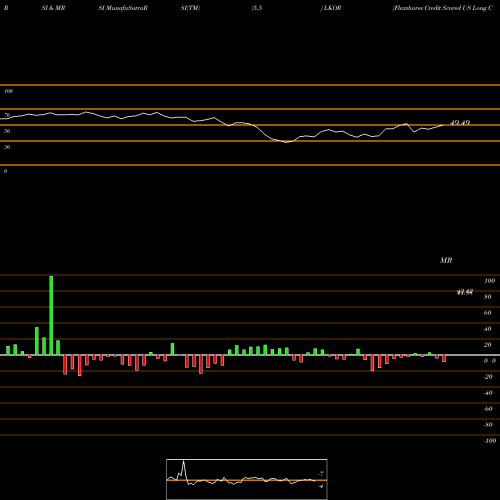Click the 'Flexshares Credit Scored US Long C' title
500x500 pixels.
pyautogui.click(x=443, y=8)
